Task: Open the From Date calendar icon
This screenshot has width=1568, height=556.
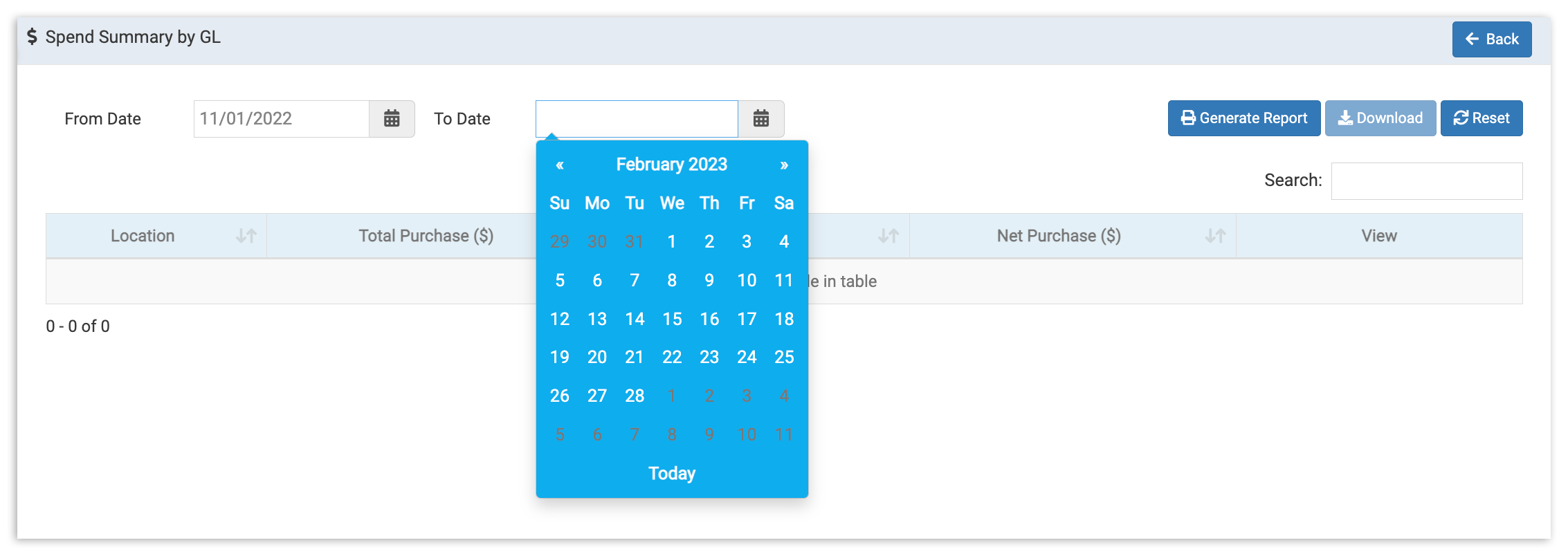Action: 392,118
